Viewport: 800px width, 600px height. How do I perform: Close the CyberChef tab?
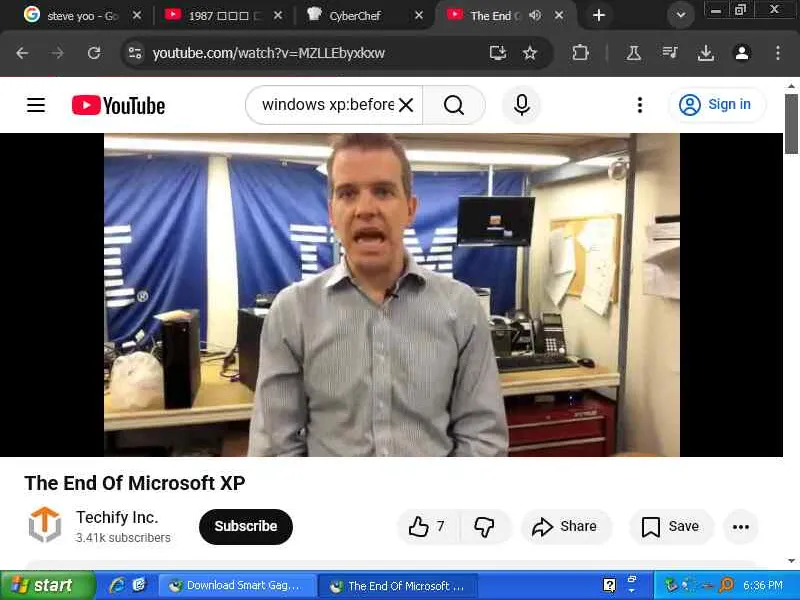tap(419, 15)
